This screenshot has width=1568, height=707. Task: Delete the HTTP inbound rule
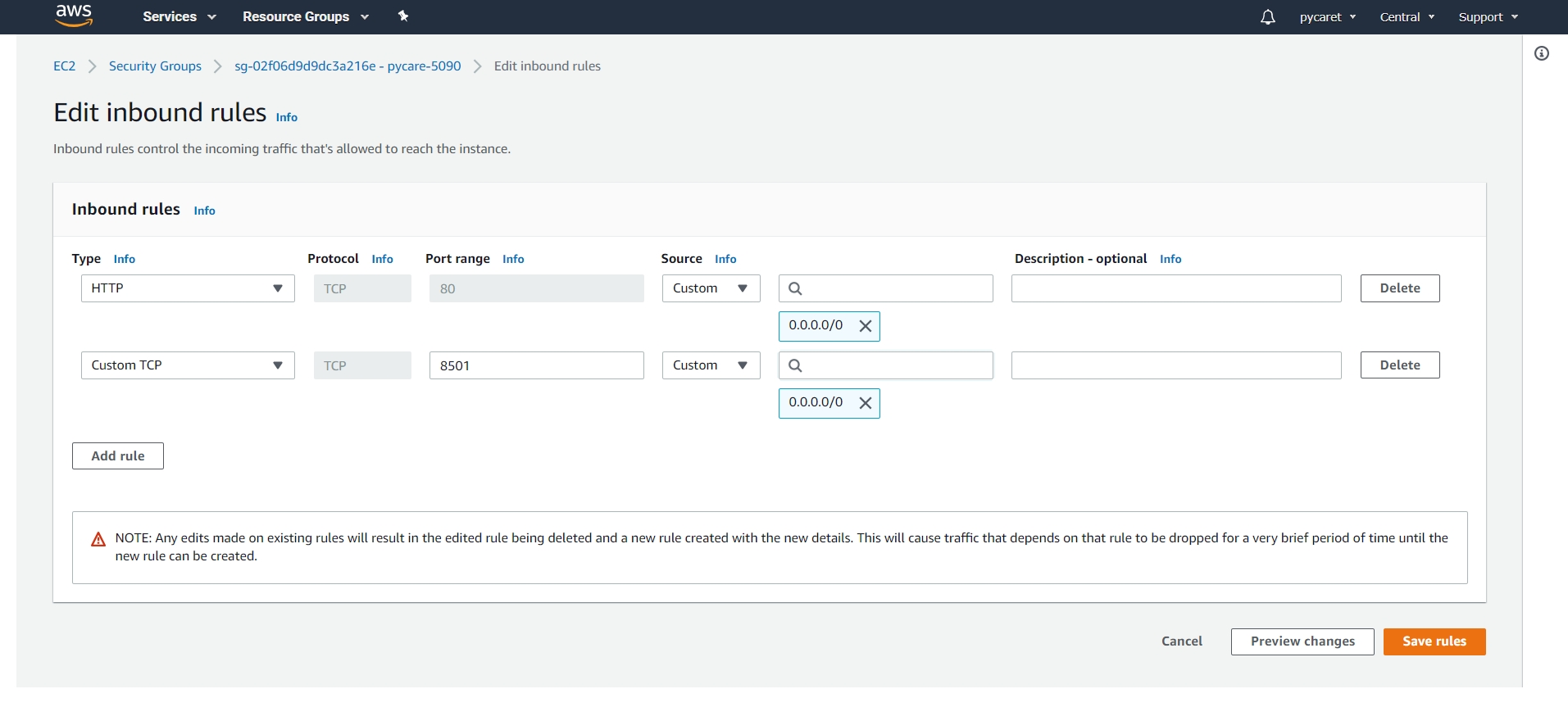pyautogui.click(x=1399, y=288)
